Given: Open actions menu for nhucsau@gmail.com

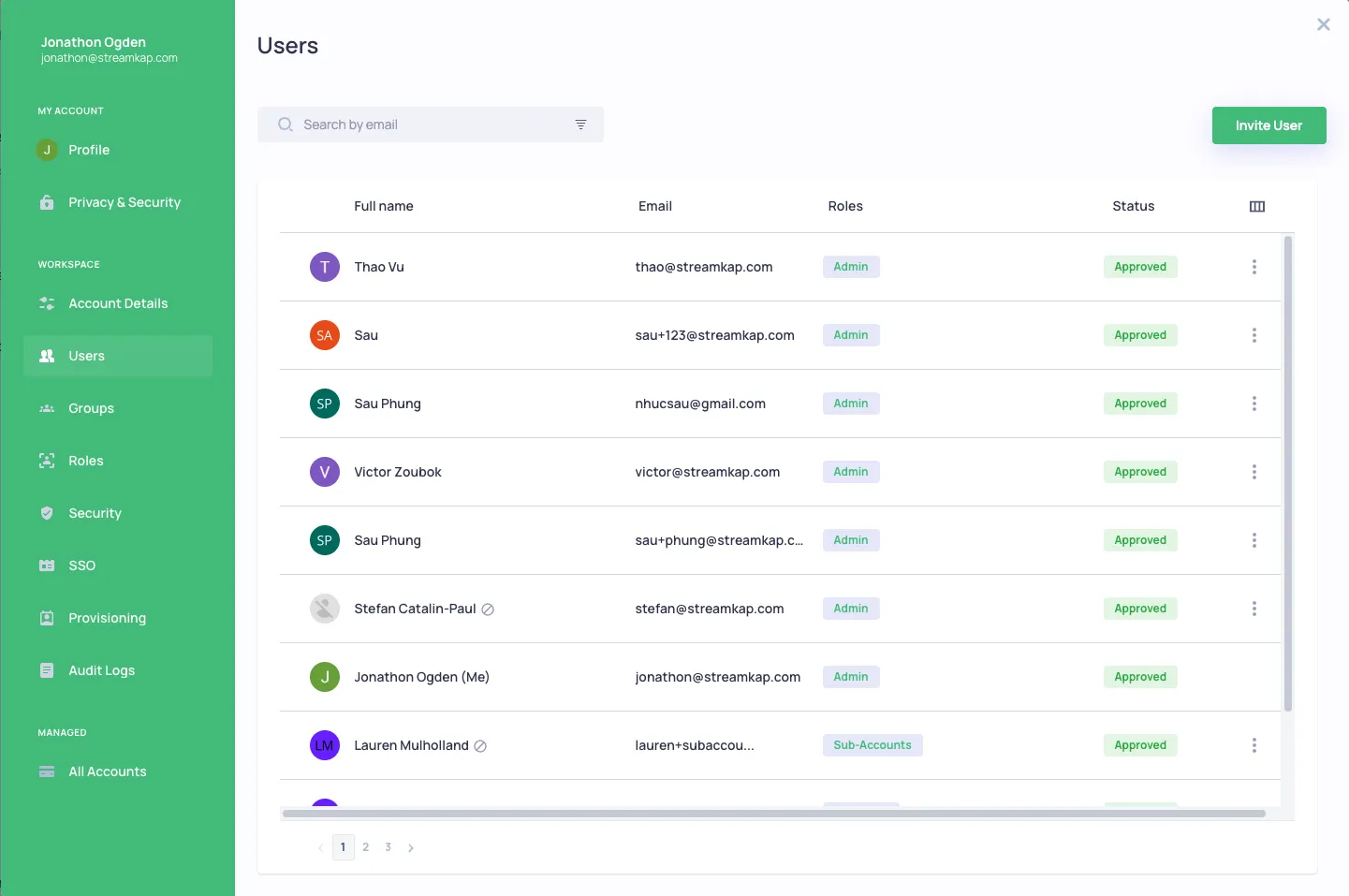Looking at the screenshot, I should click(1254, 404).
